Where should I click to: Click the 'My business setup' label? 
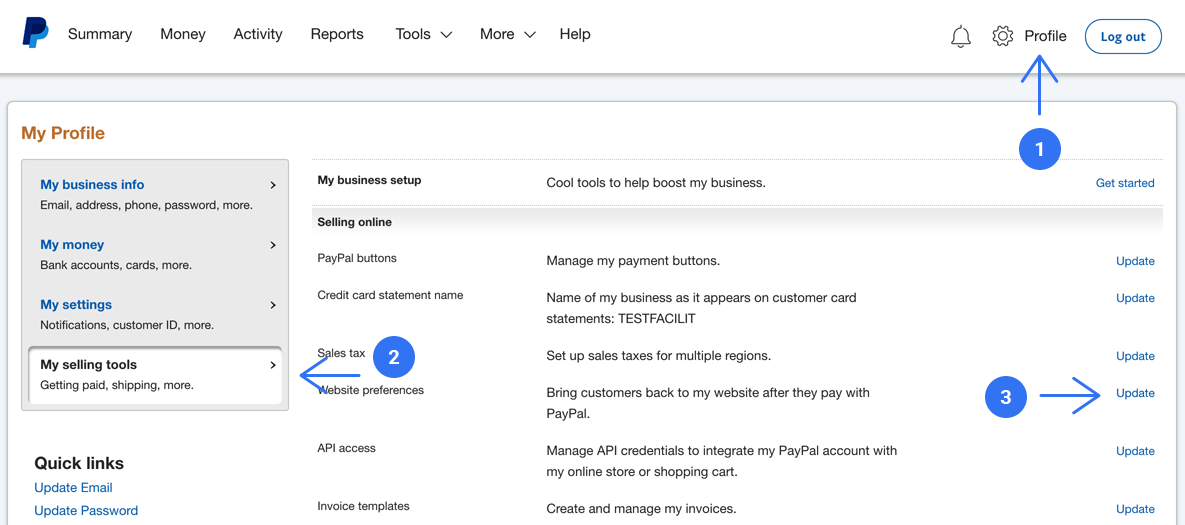point(370,181)
